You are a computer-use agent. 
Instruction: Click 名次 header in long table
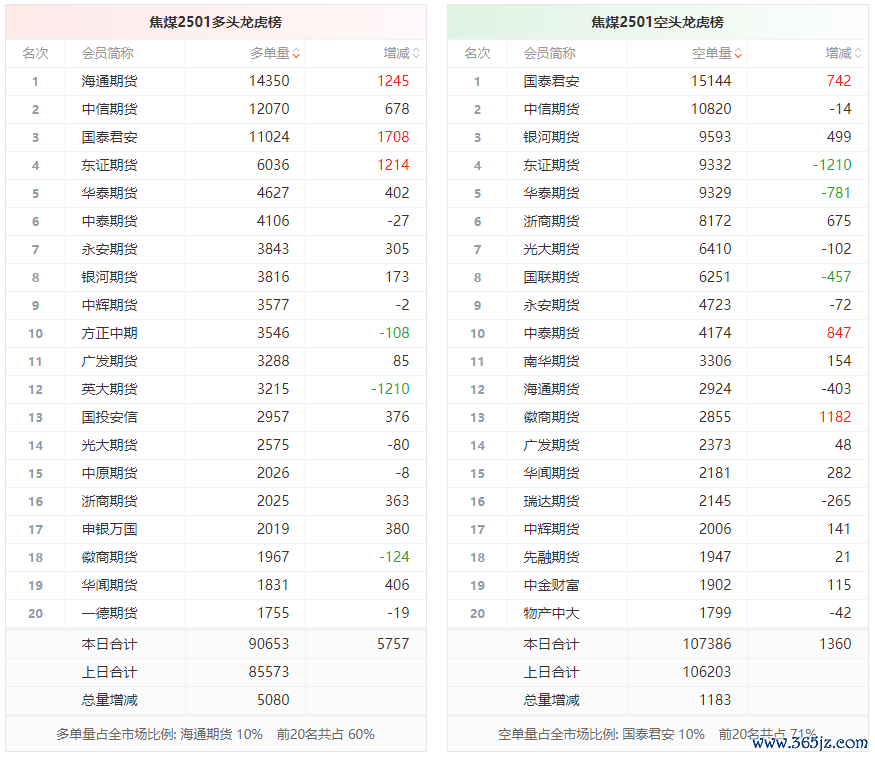pos(35,54)
